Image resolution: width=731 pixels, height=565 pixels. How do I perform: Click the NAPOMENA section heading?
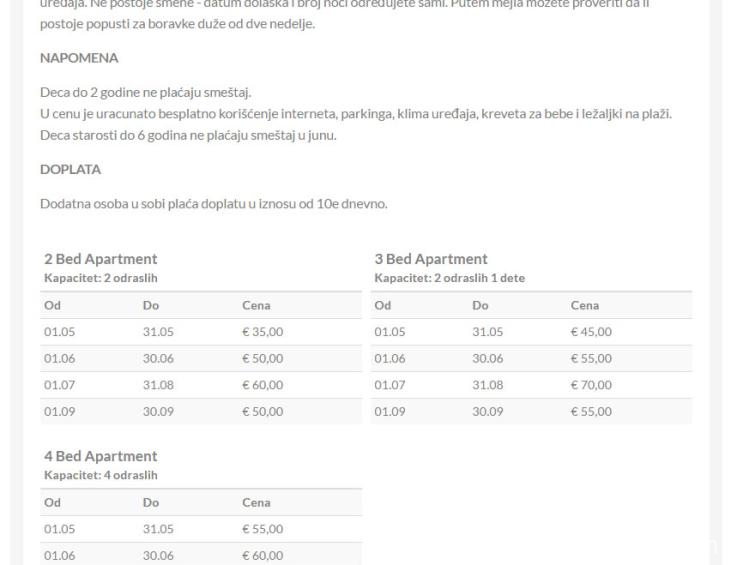78,59
